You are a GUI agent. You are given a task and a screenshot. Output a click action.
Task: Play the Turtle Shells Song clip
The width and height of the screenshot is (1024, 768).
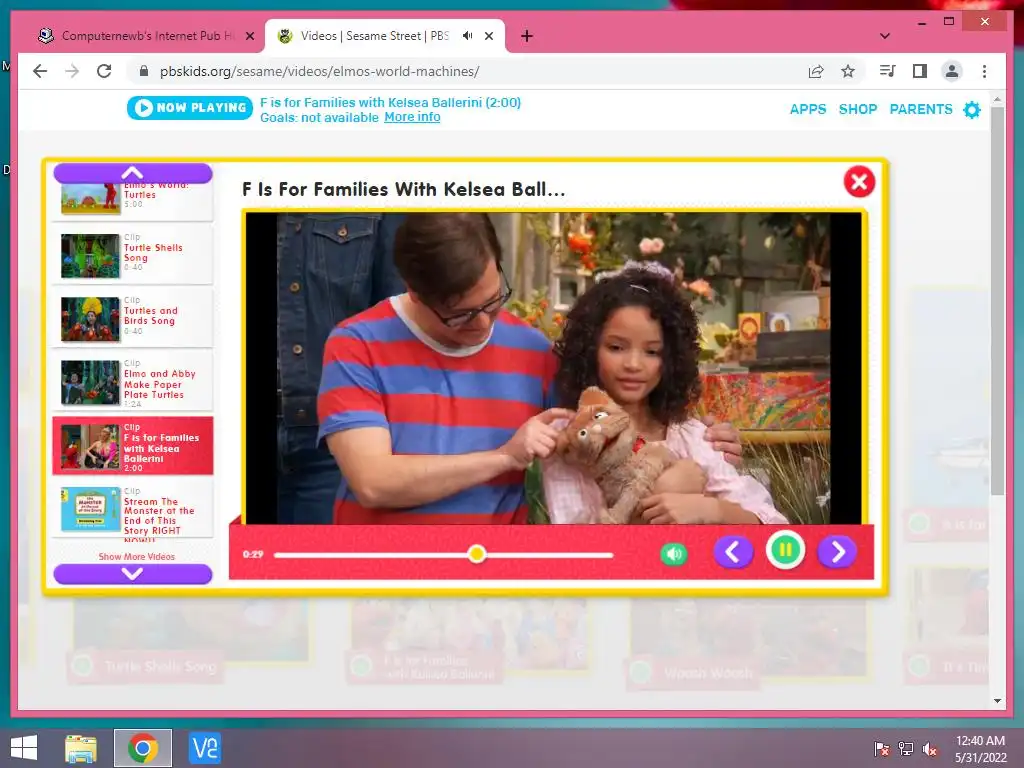coord(133,255)
